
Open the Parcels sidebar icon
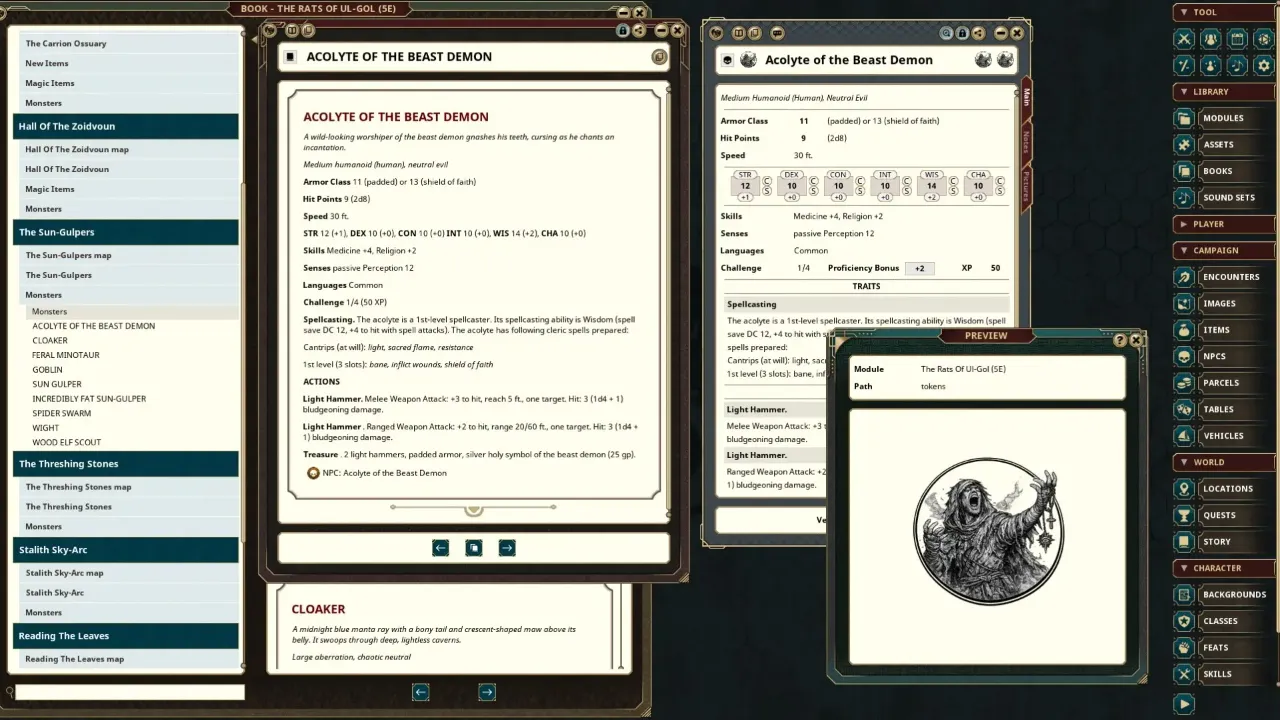tap(1185, 383)
